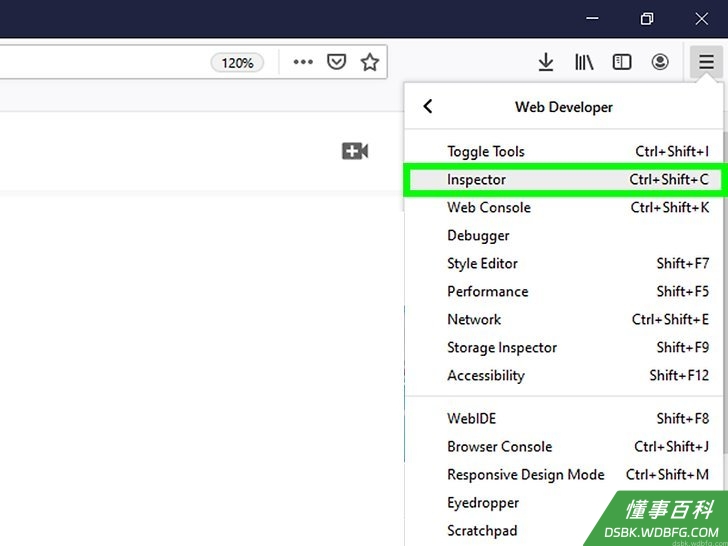The image size is (728, 546).
Task: Enable Responsive Design Mode
Action: click(563, 474)
